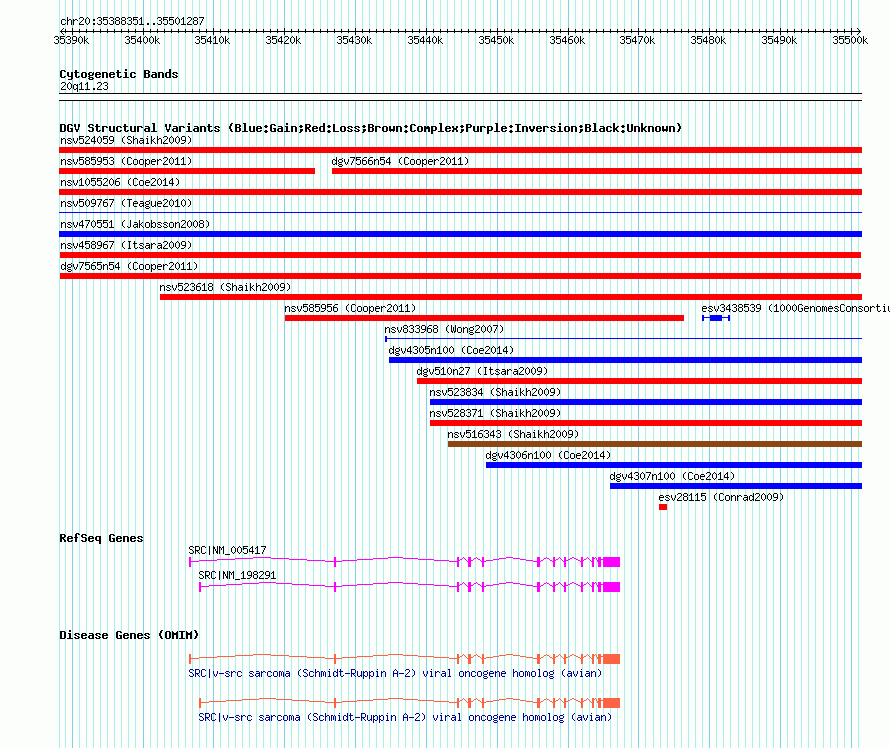Open the second SRC v-src sarcoma link
Image resolution: width=890 pixels, height=748 pixels.
[x=405, y=718]
